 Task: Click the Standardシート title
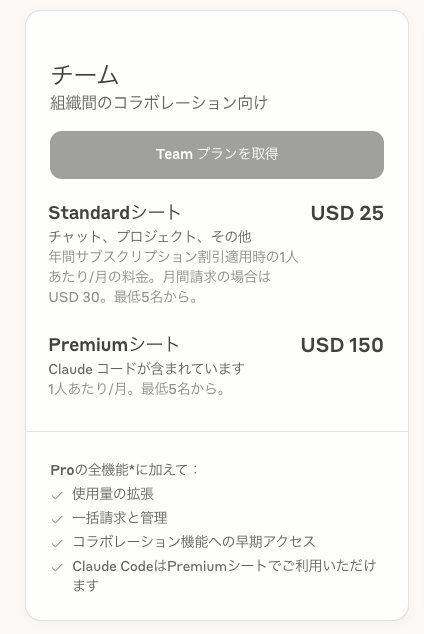115,213
